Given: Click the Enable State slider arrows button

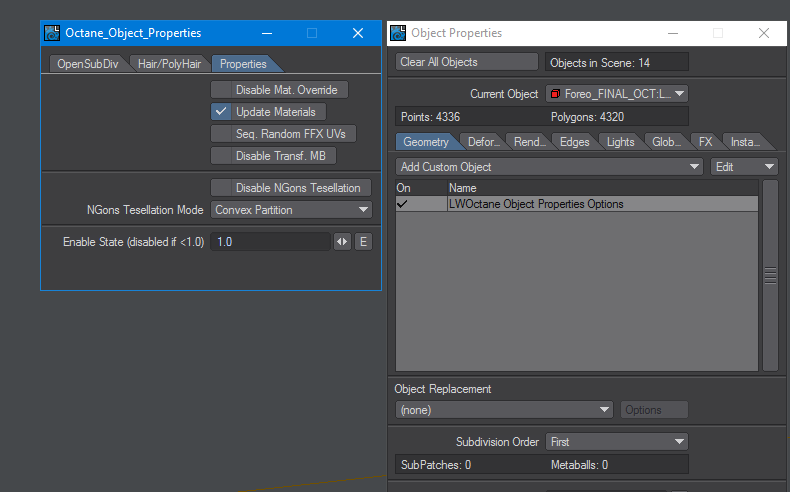Looking at the screenshot, I should pos(342,242).
